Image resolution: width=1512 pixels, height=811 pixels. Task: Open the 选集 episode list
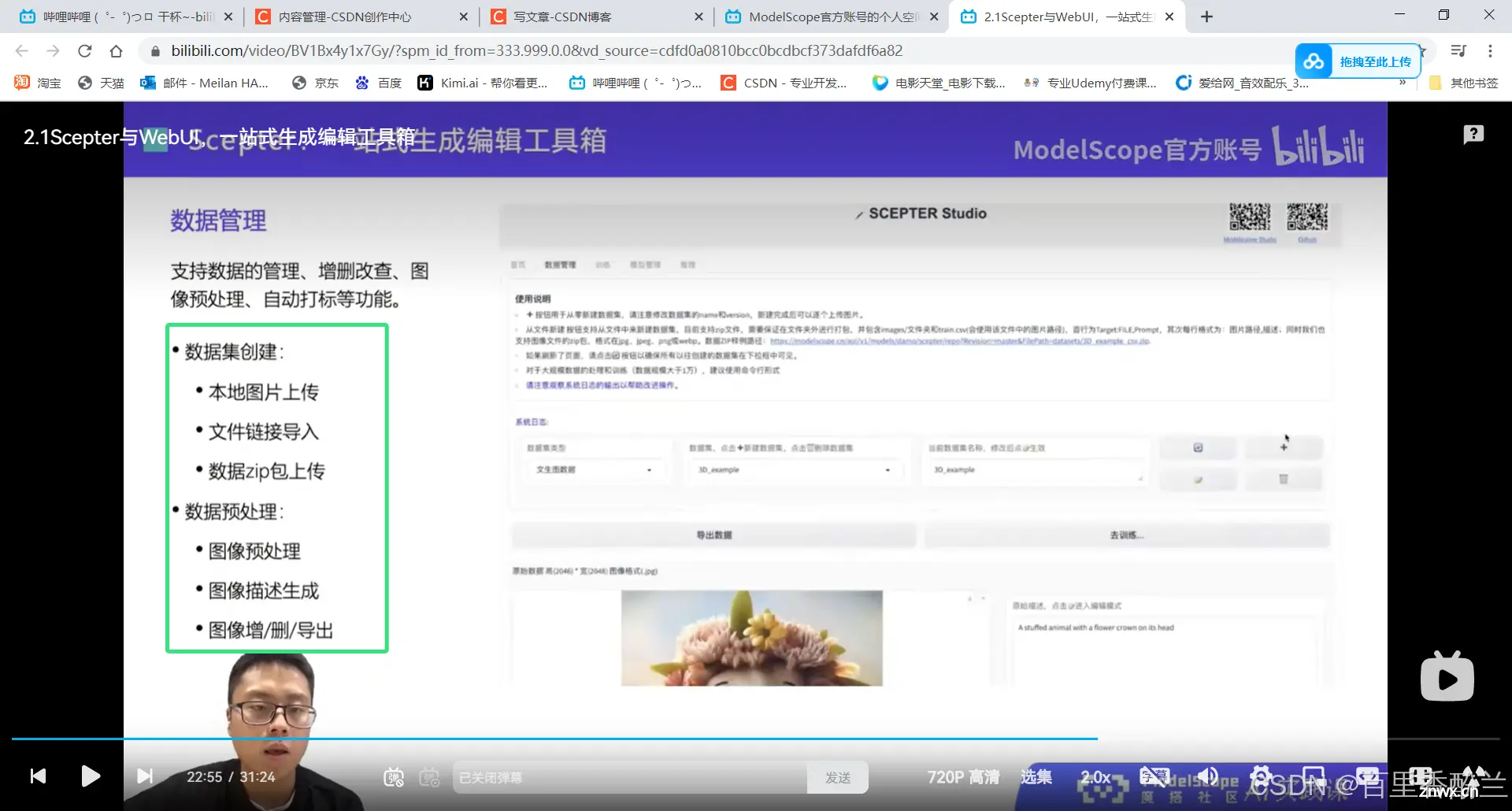(x=1036, y=777)
